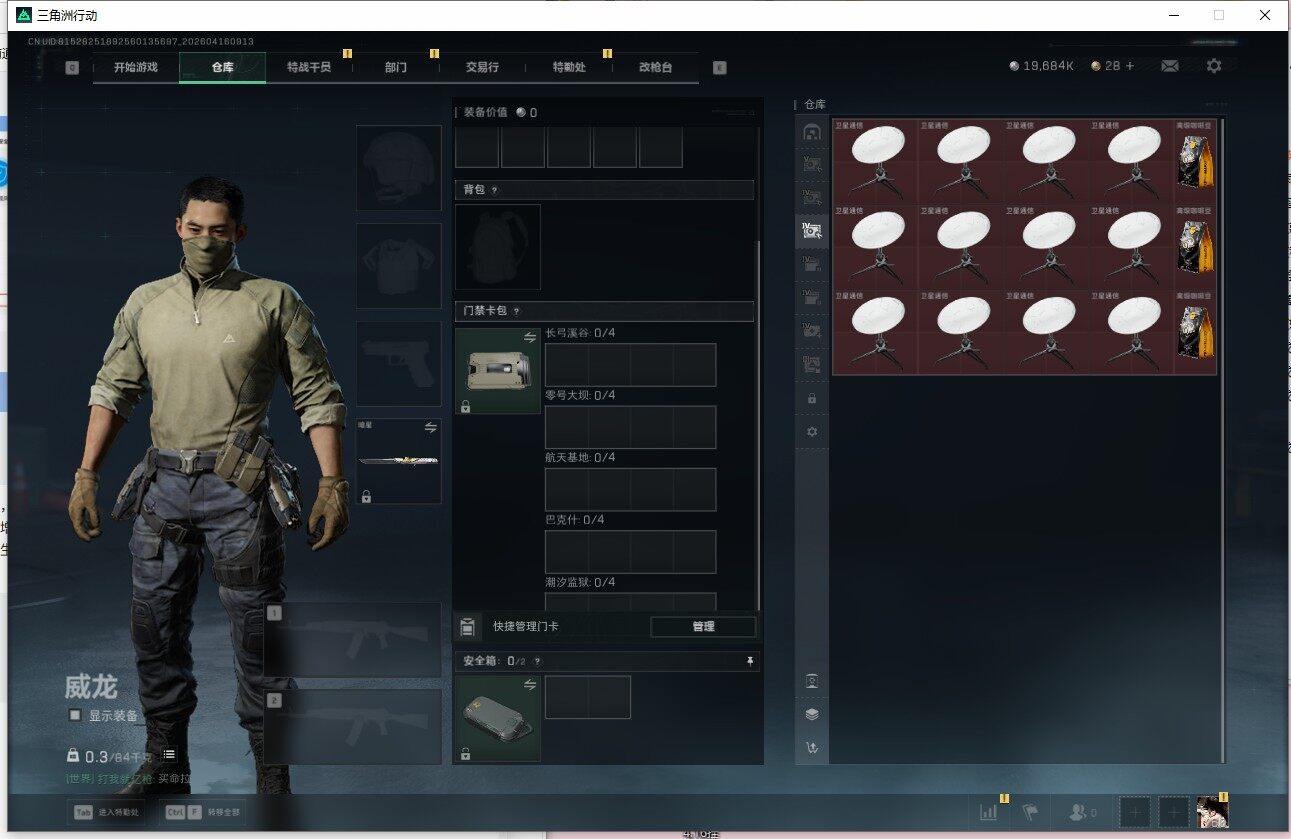1291x839 pixels.
Task: Open the flag icon in bottom bar
Action: click(x=1029, y=812)
